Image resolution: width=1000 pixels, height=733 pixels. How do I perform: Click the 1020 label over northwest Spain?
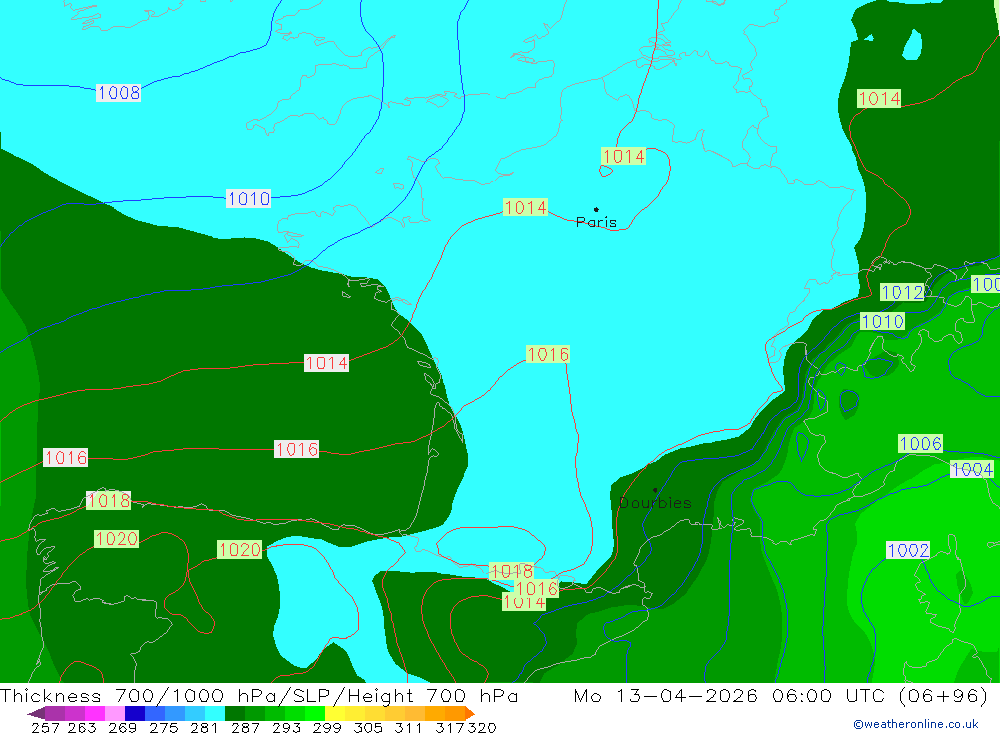coord(116,538)
